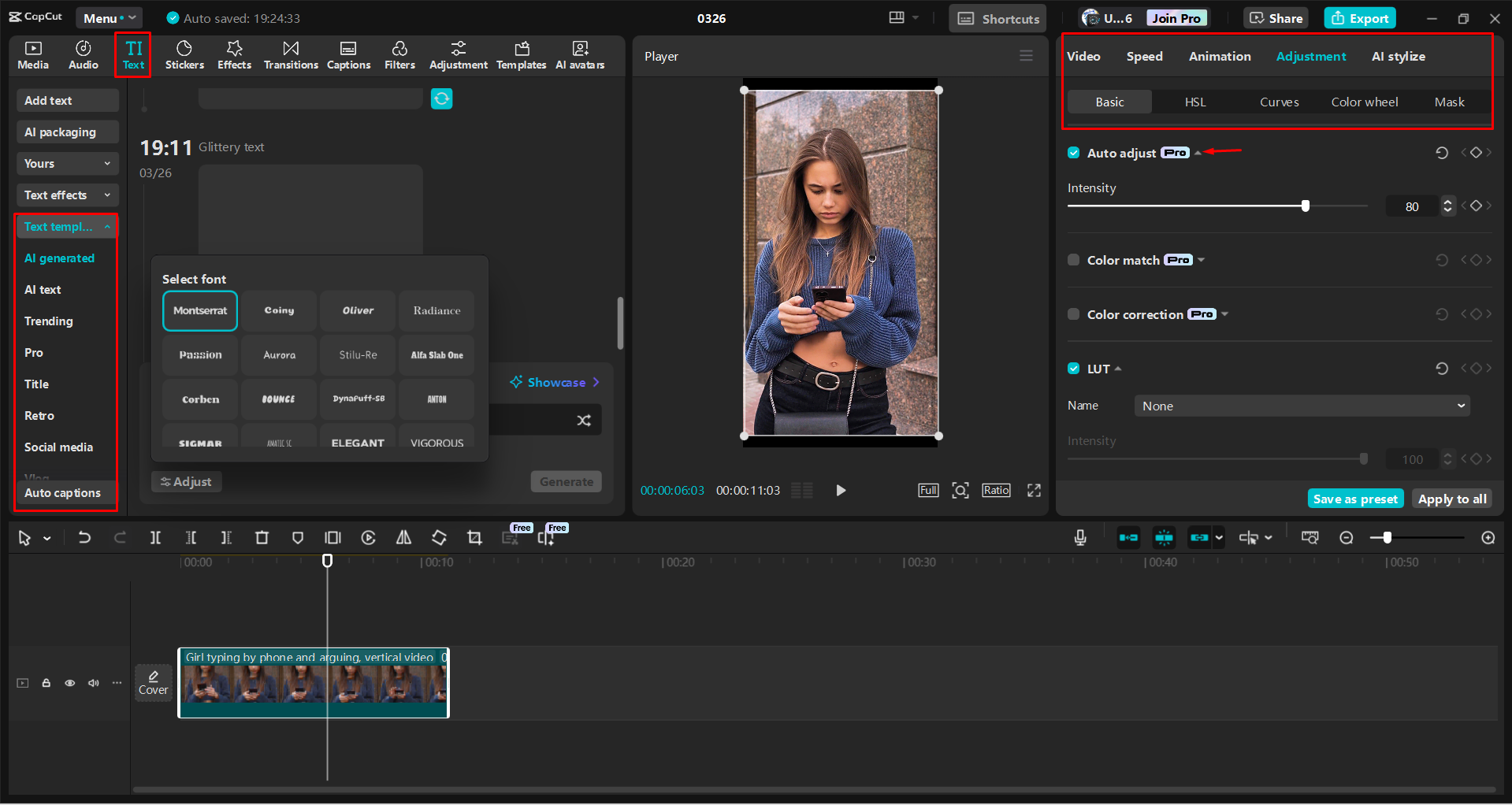Viewport: 1512px width, 805px height.
Task: Open the Curves tab in Adjustment panel
Action: [x=1278, y=102]
